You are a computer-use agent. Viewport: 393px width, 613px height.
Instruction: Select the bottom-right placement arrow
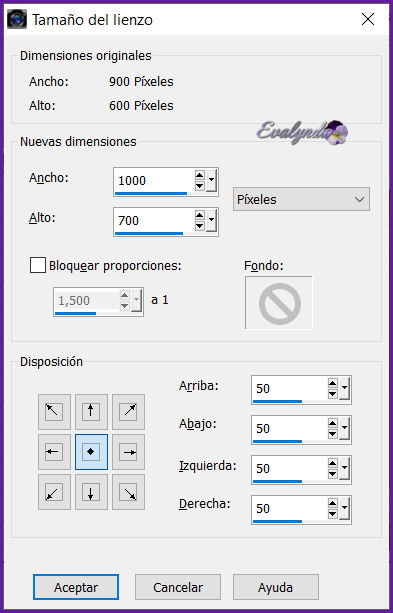click(x=128, y=492)
